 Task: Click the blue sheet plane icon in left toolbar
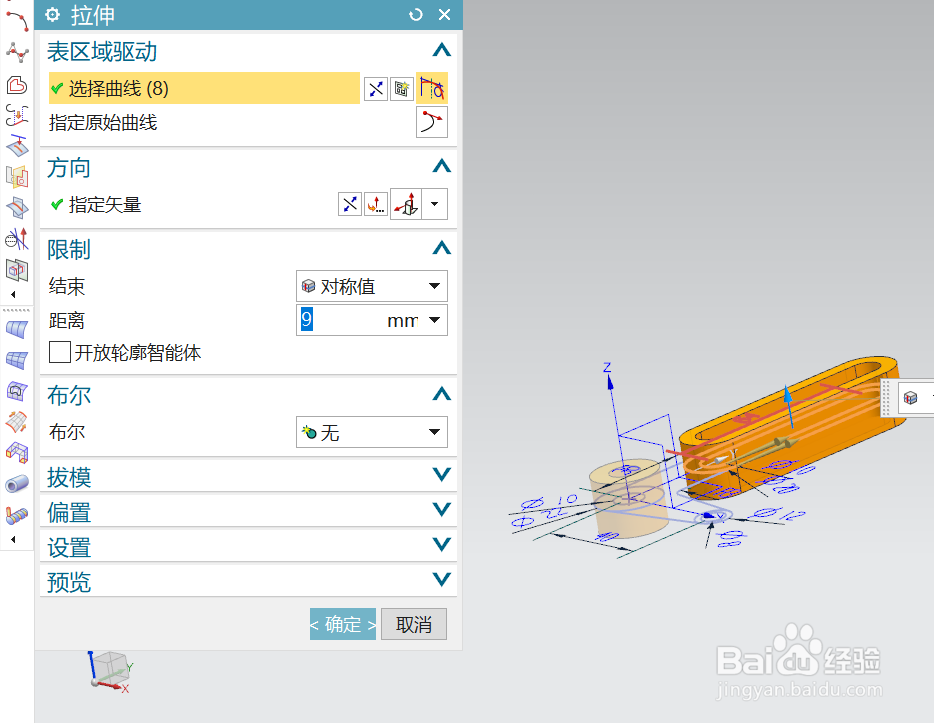coord(17,208)
